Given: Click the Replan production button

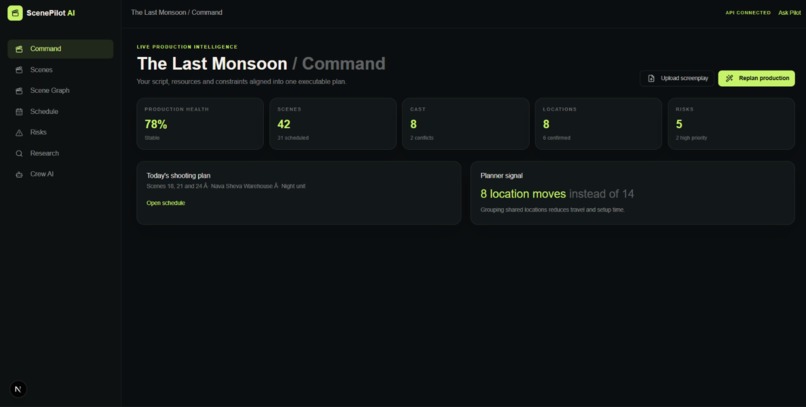Looking at the screenshot, I should [x=756, y=78].
